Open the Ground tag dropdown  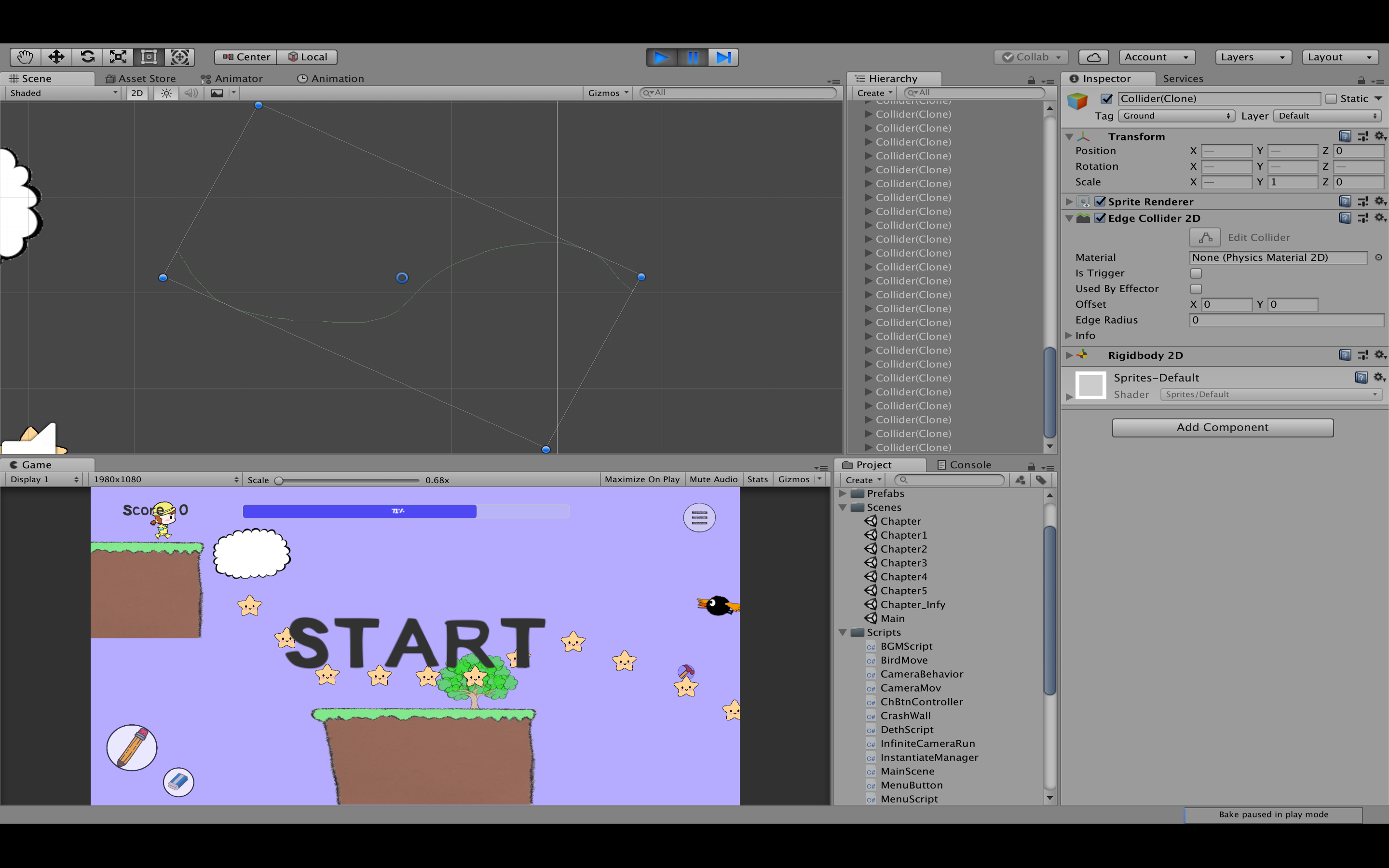(1175, 115)
